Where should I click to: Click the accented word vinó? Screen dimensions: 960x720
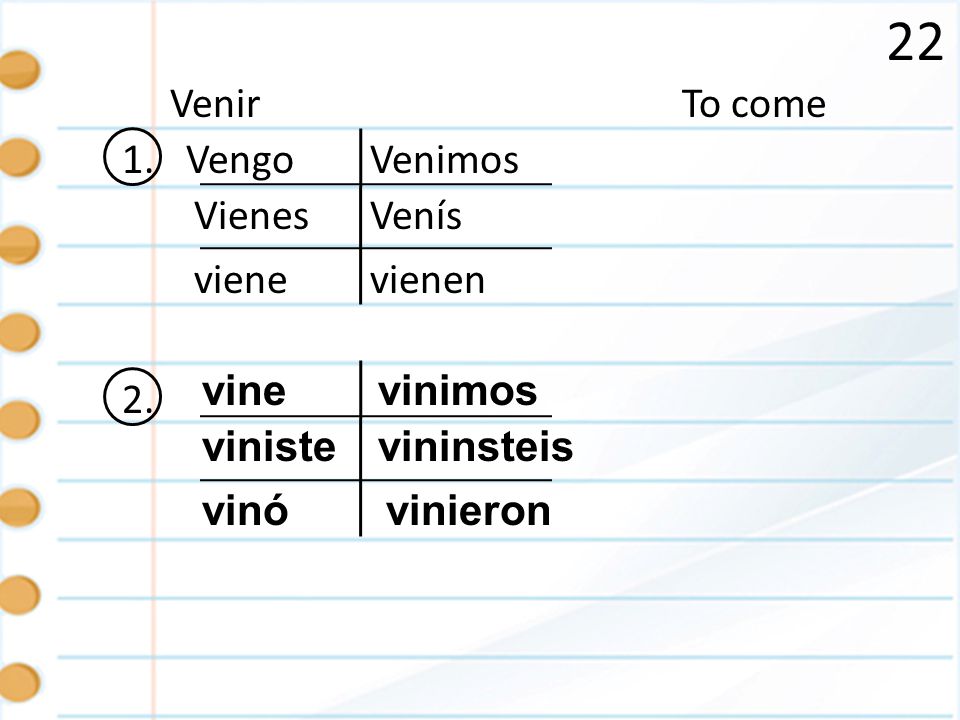tap(245, 511)
